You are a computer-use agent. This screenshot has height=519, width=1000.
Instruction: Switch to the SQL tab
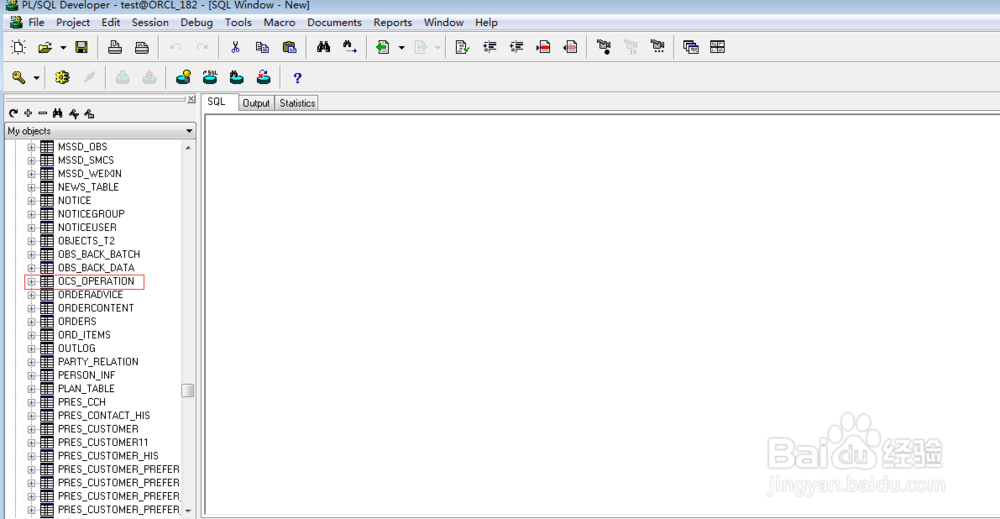pos(217,102)
